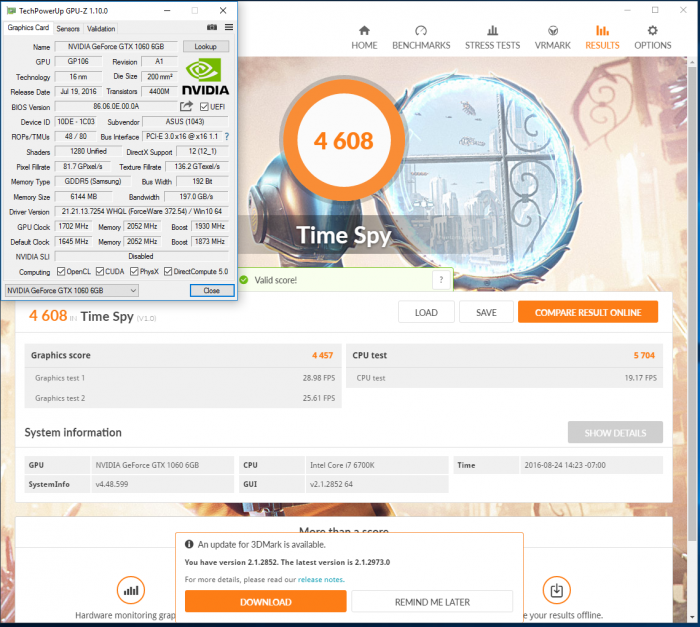Open the 3DMark Home section

click(x=364, y=38)
